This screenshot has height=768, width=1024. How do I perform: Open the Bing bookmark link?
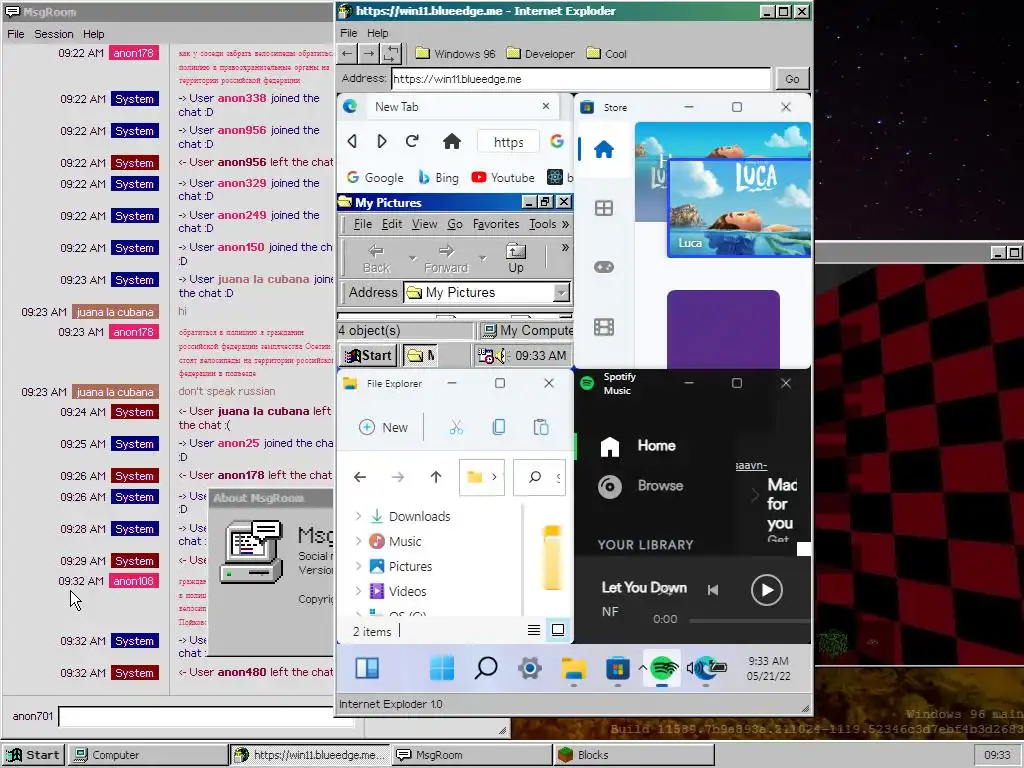click(x=438, y=178)
